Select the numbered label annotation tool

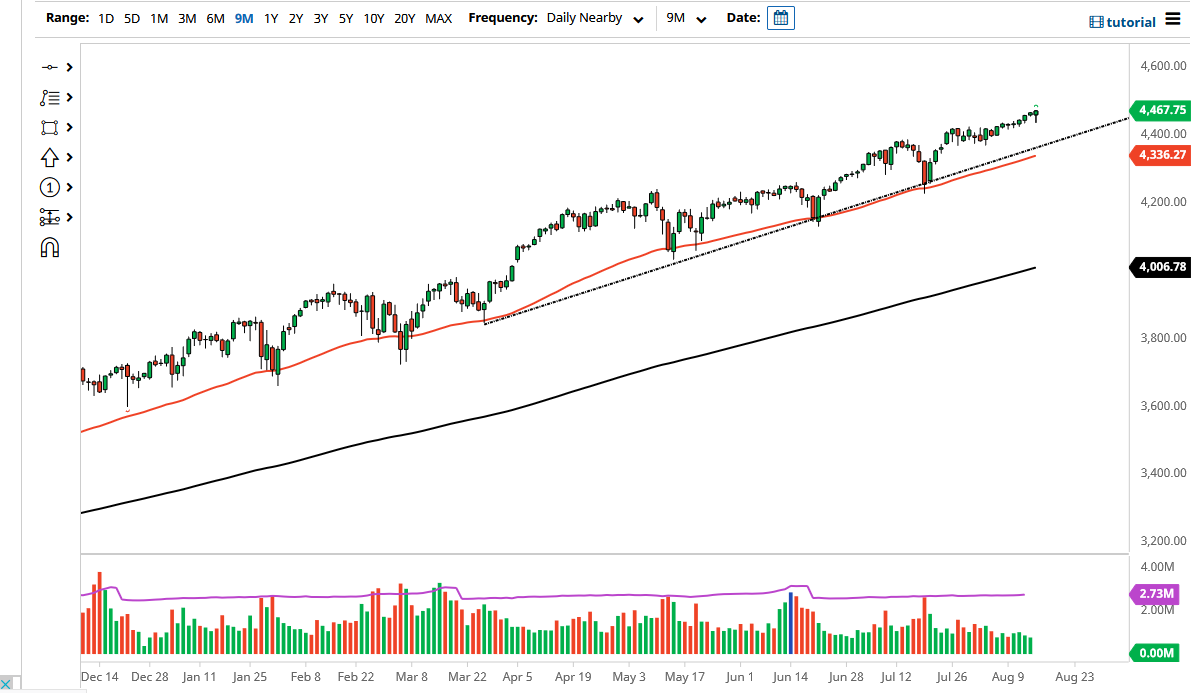point(49,187)
